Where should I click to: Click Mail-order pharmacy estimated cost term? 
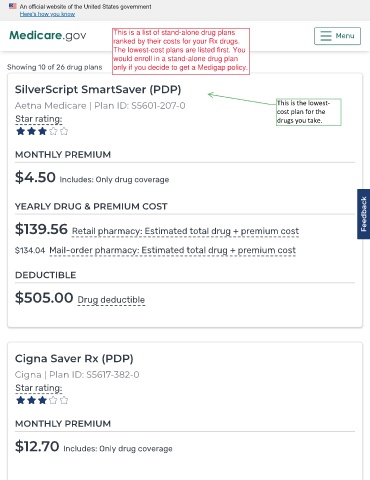pos(172,250)
